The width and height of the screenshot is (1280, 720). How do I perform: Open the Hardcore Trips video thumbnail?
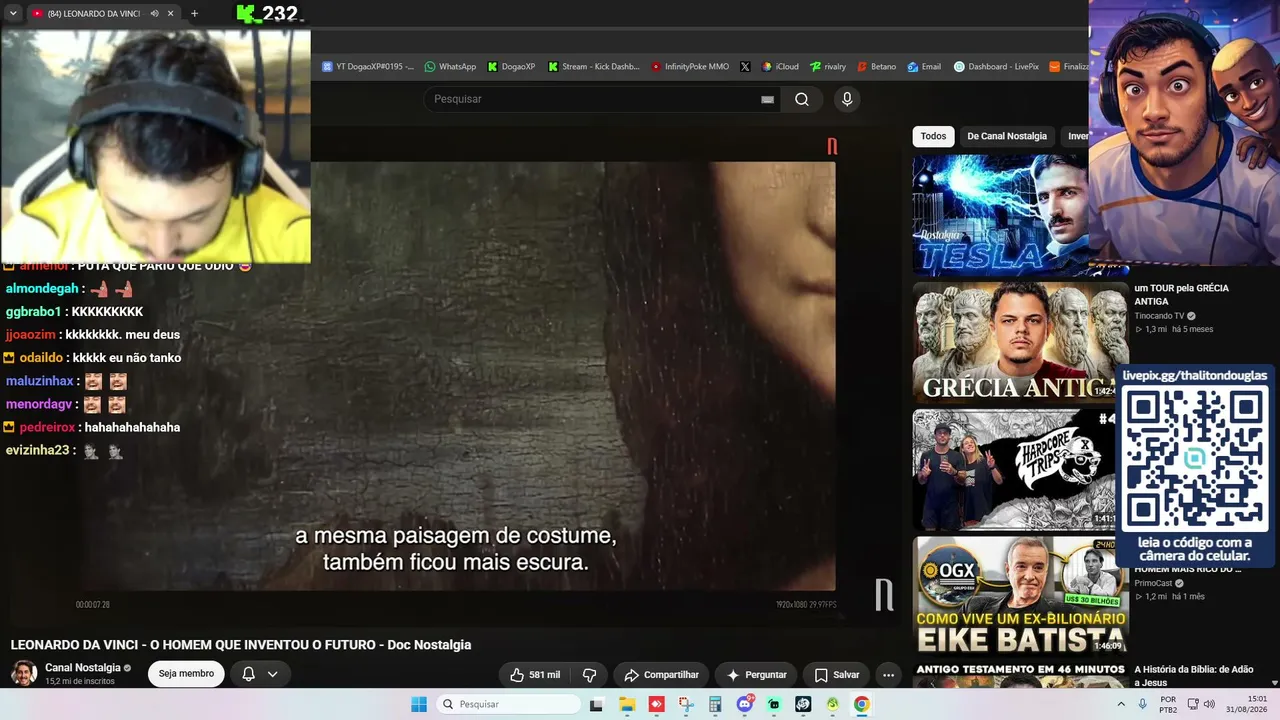point(1015,469)
